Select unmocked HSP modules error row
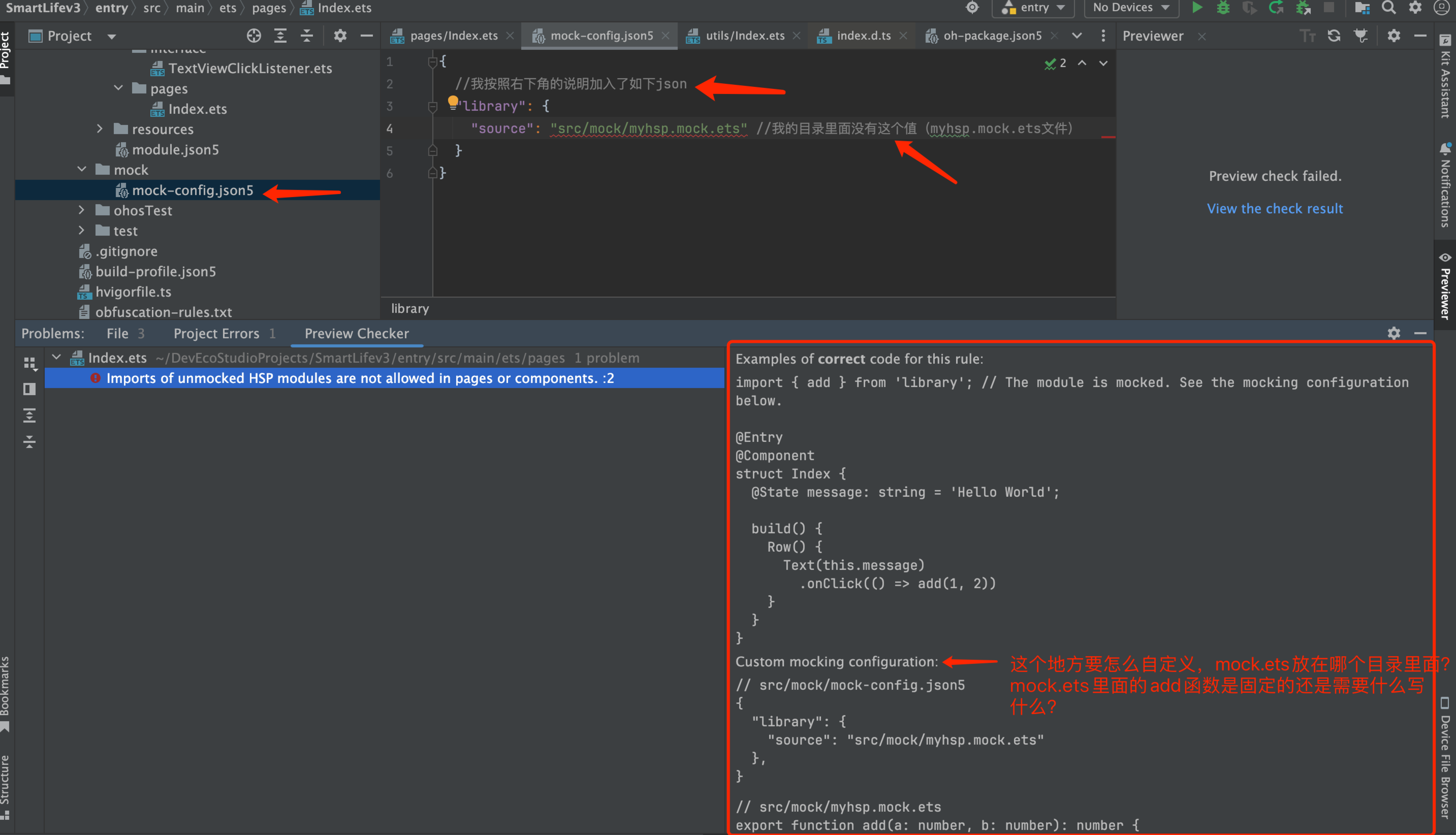The width and height of the screenshot is (1456, 835). pyautogui.click(x=384, y=378)
